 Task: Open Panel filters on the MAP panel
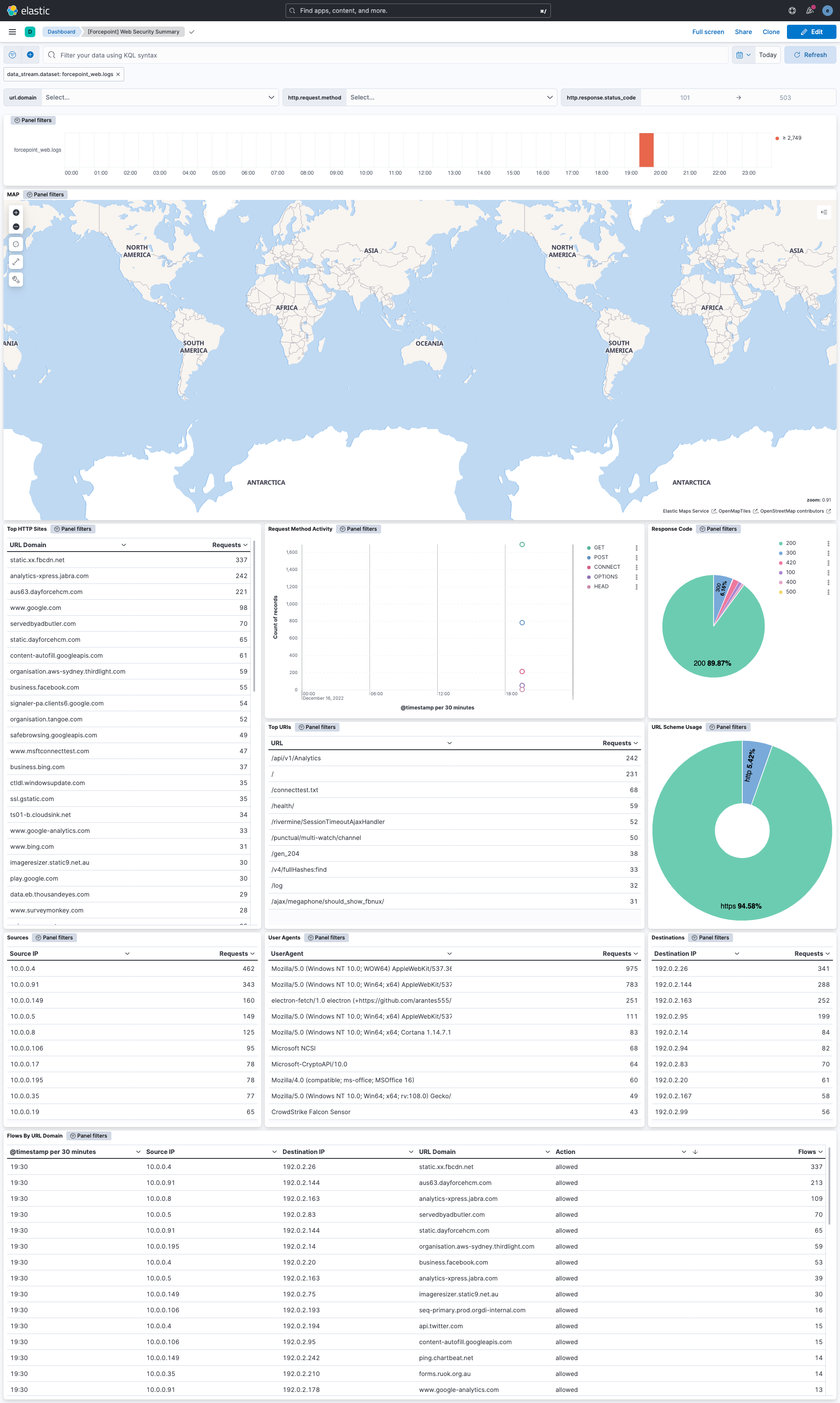45,195
